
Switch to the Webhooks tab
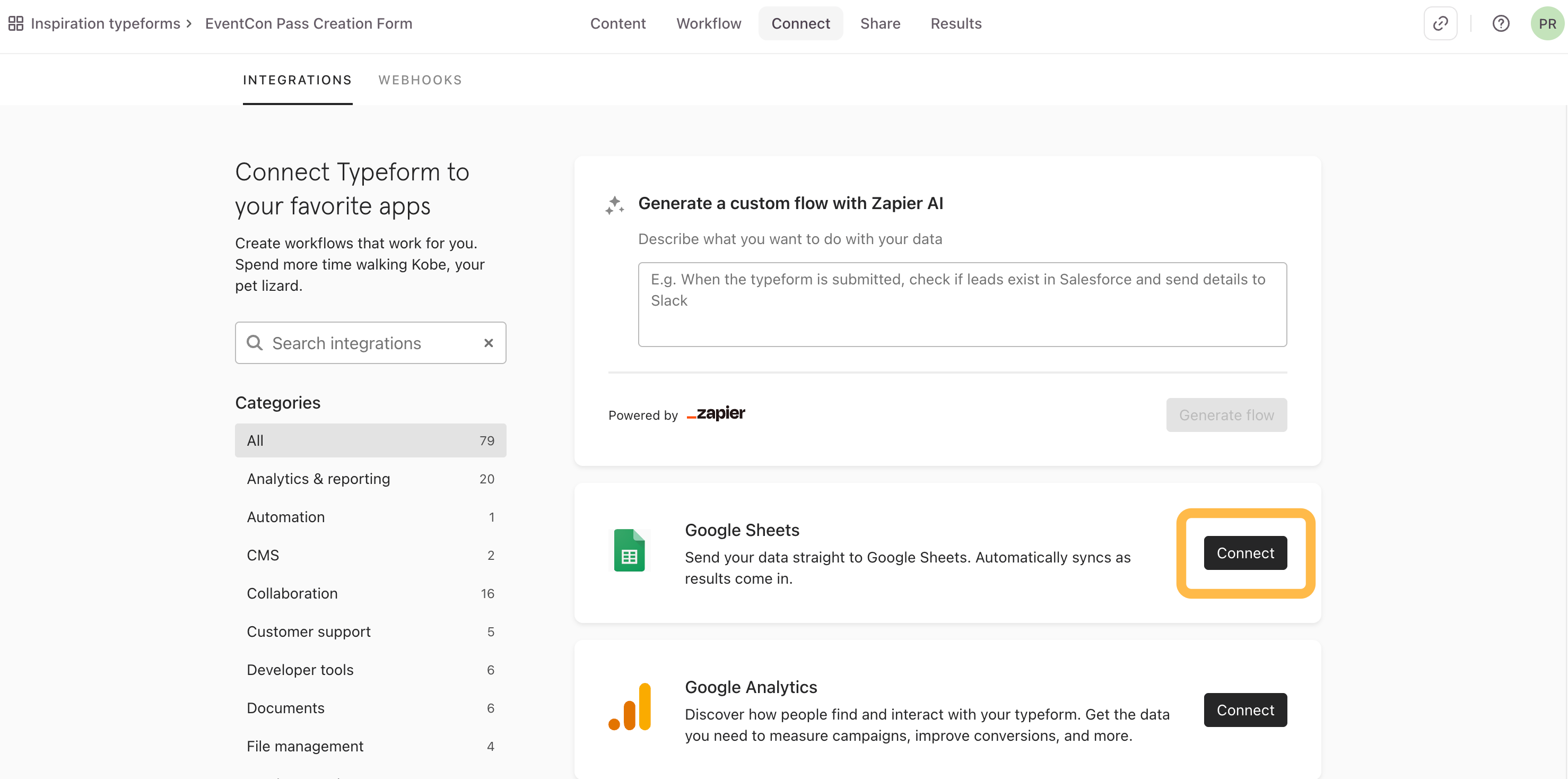pyautogui.click(x=420, y=80)
